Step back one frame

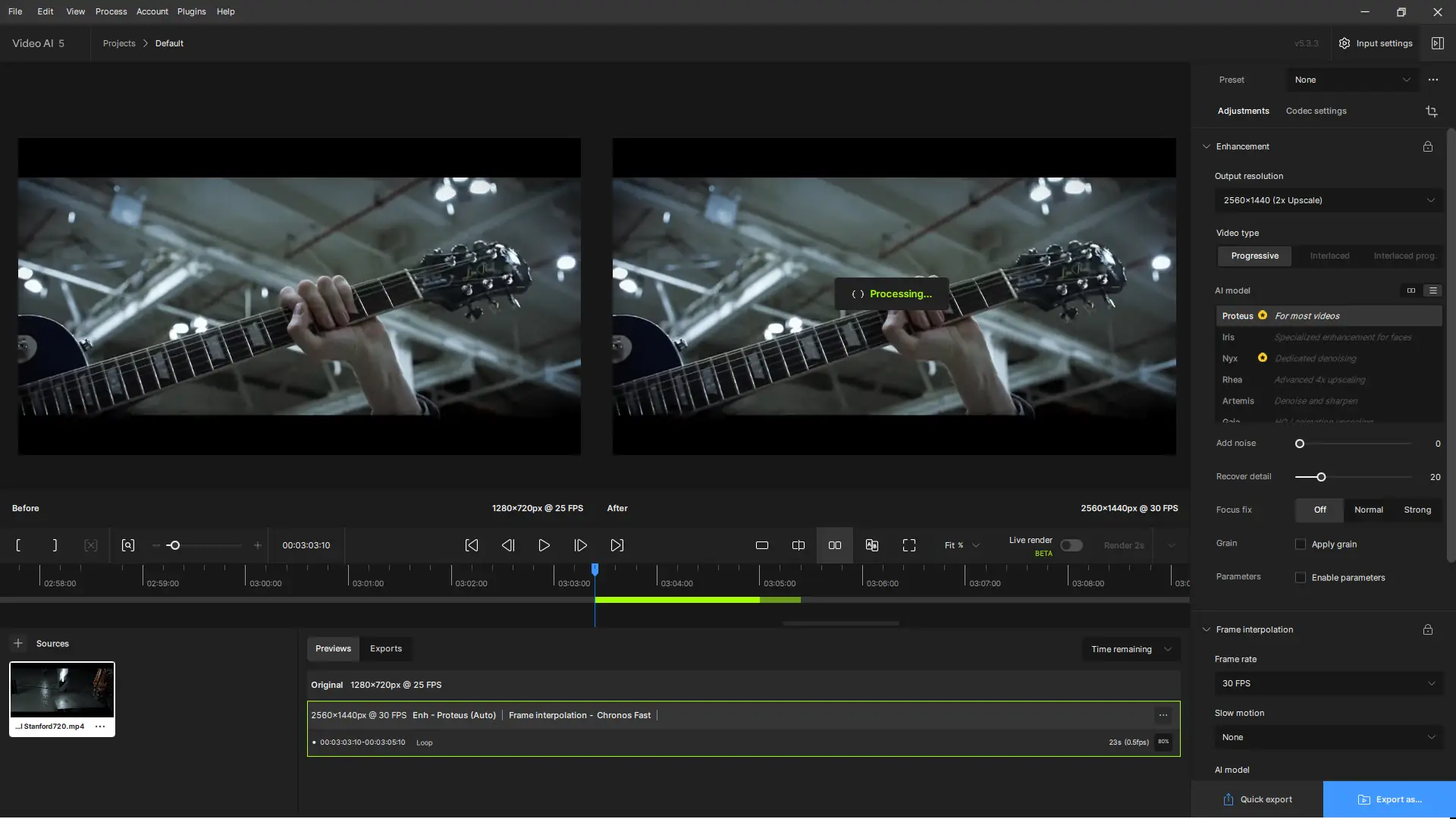[x=507, y=545]
